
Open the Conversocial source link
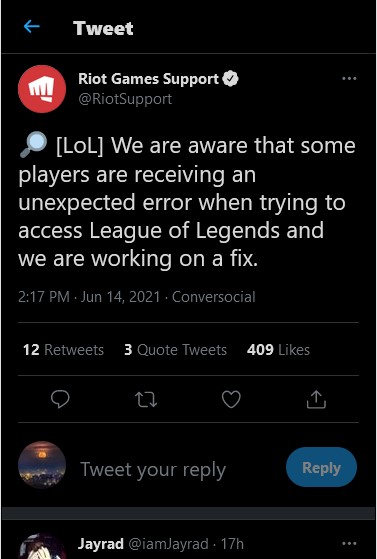(214, 297)
